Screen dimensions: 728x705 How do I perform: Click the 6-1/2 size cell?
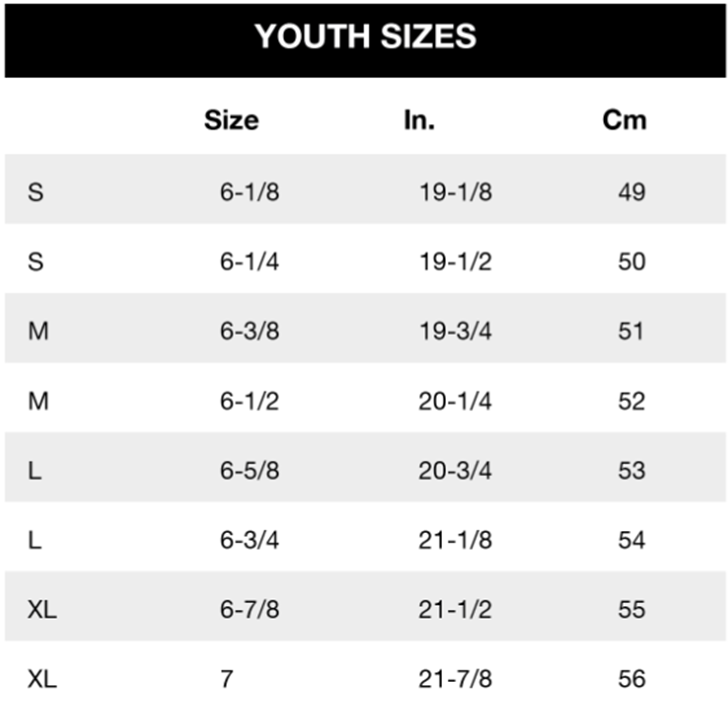(x=249, y=401)
